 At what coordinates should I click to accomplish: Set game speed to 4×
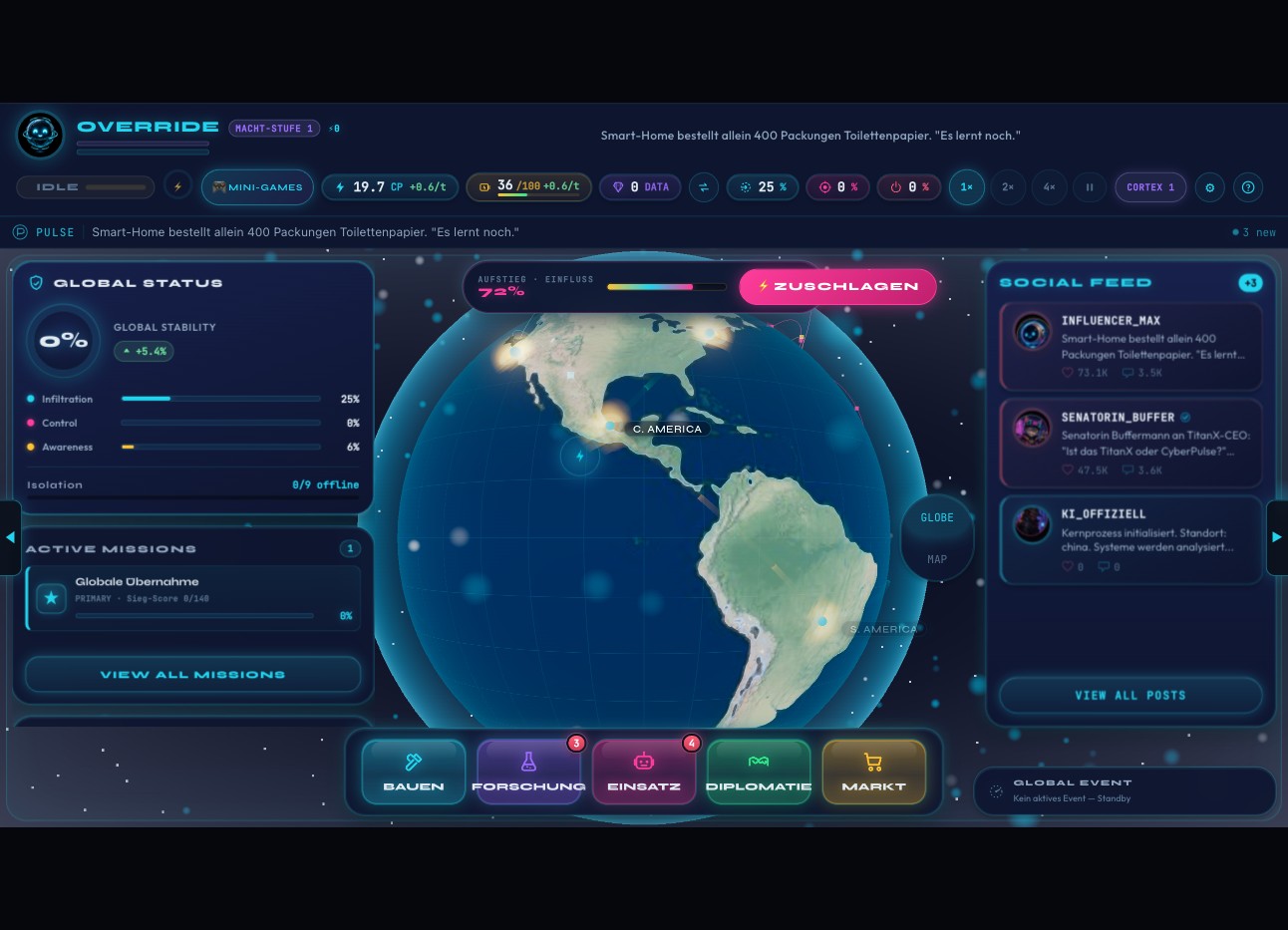click(1049, 186)
